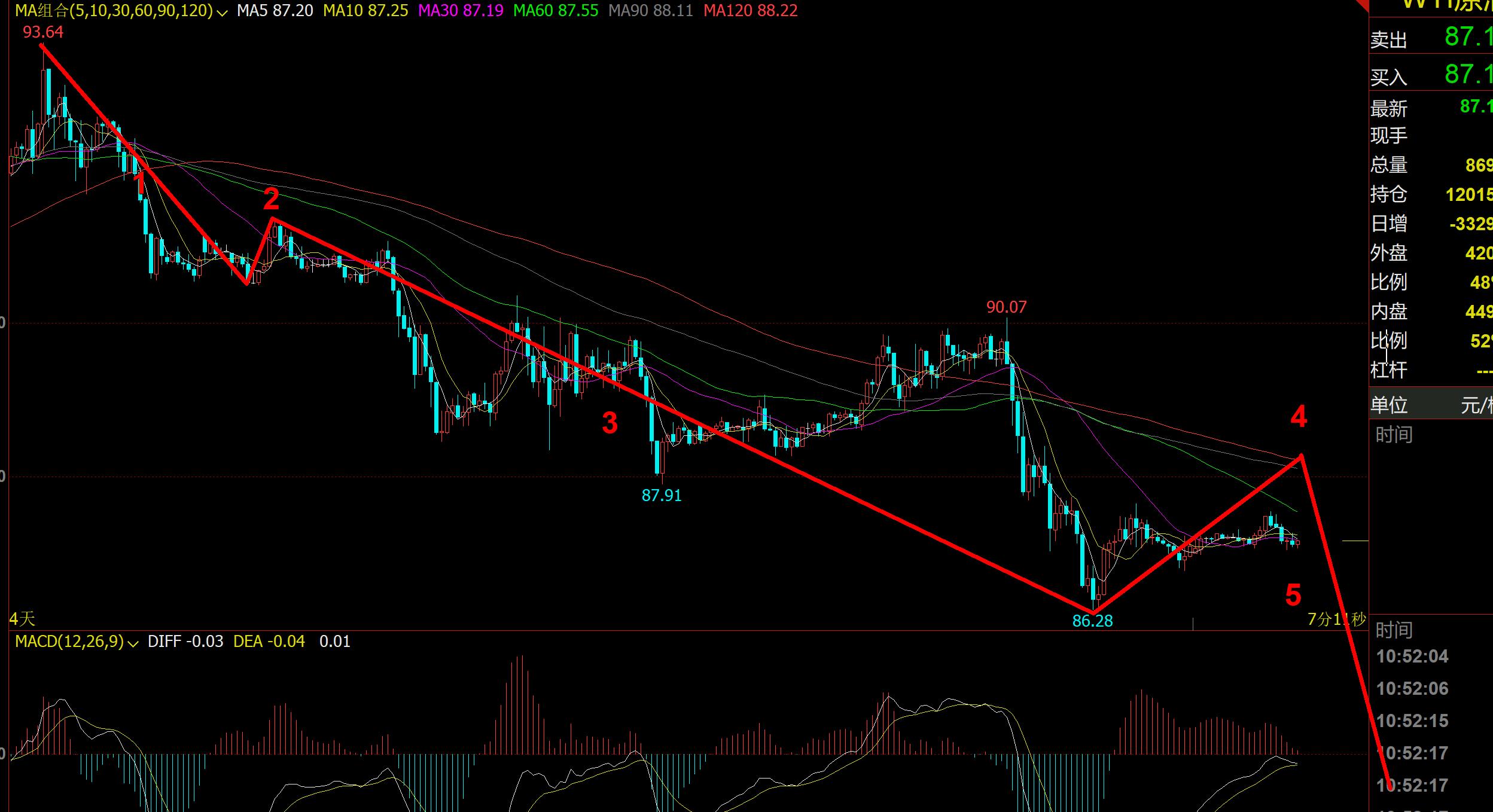1493x812 pixels.
Task: Click the 内盘 row label
Action: (x=1389, y=312)
